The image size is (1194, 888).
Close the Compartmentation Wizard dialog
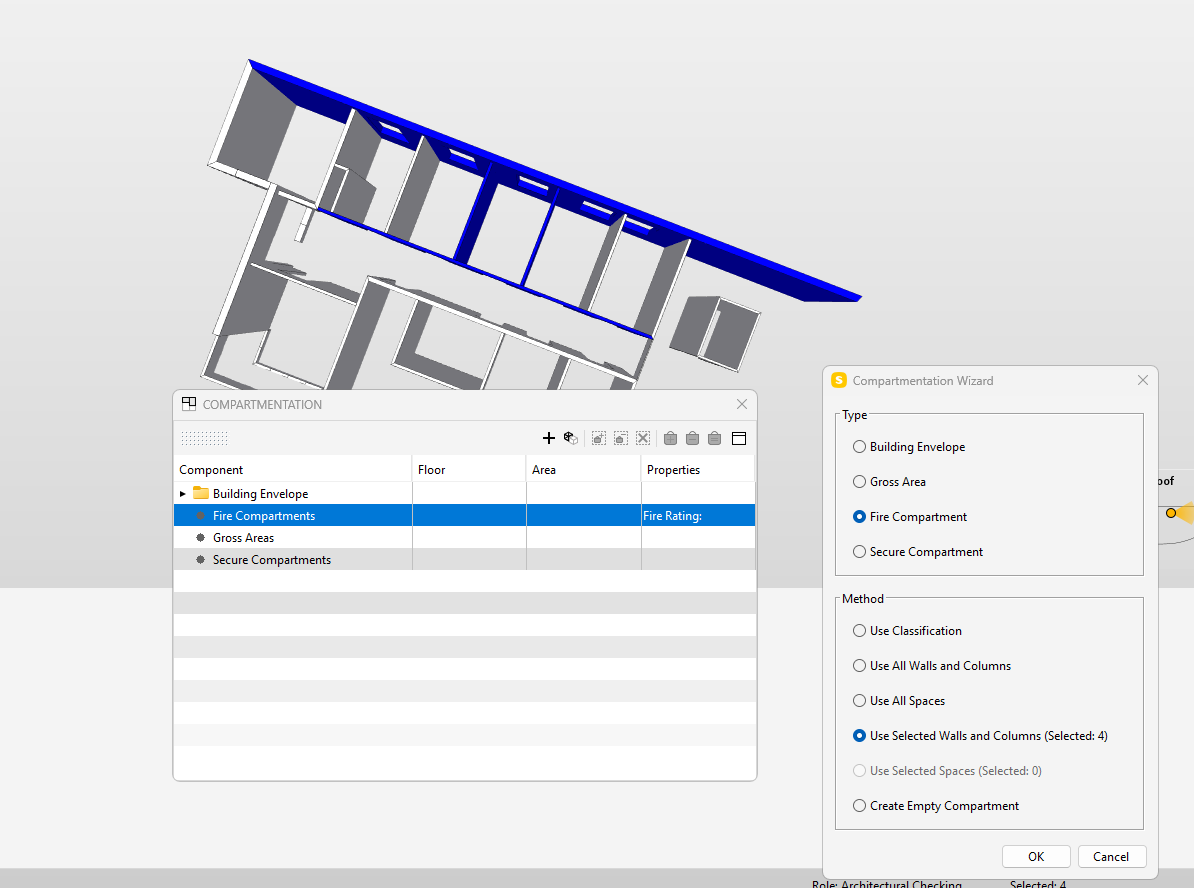pos(1142,380)
